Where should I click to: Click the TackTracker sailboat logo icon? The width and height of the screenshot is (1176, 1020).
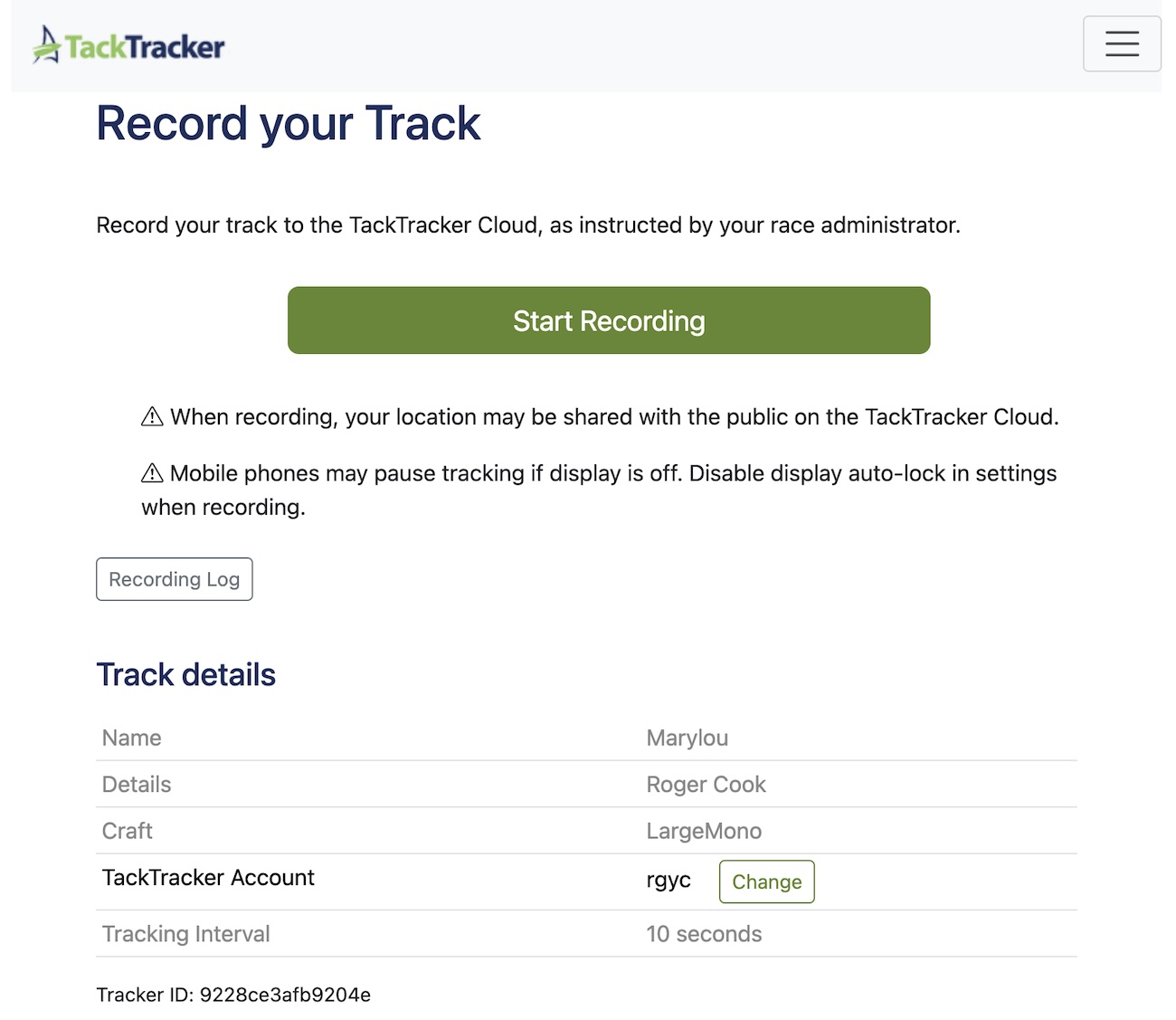[x=46, y=45]
